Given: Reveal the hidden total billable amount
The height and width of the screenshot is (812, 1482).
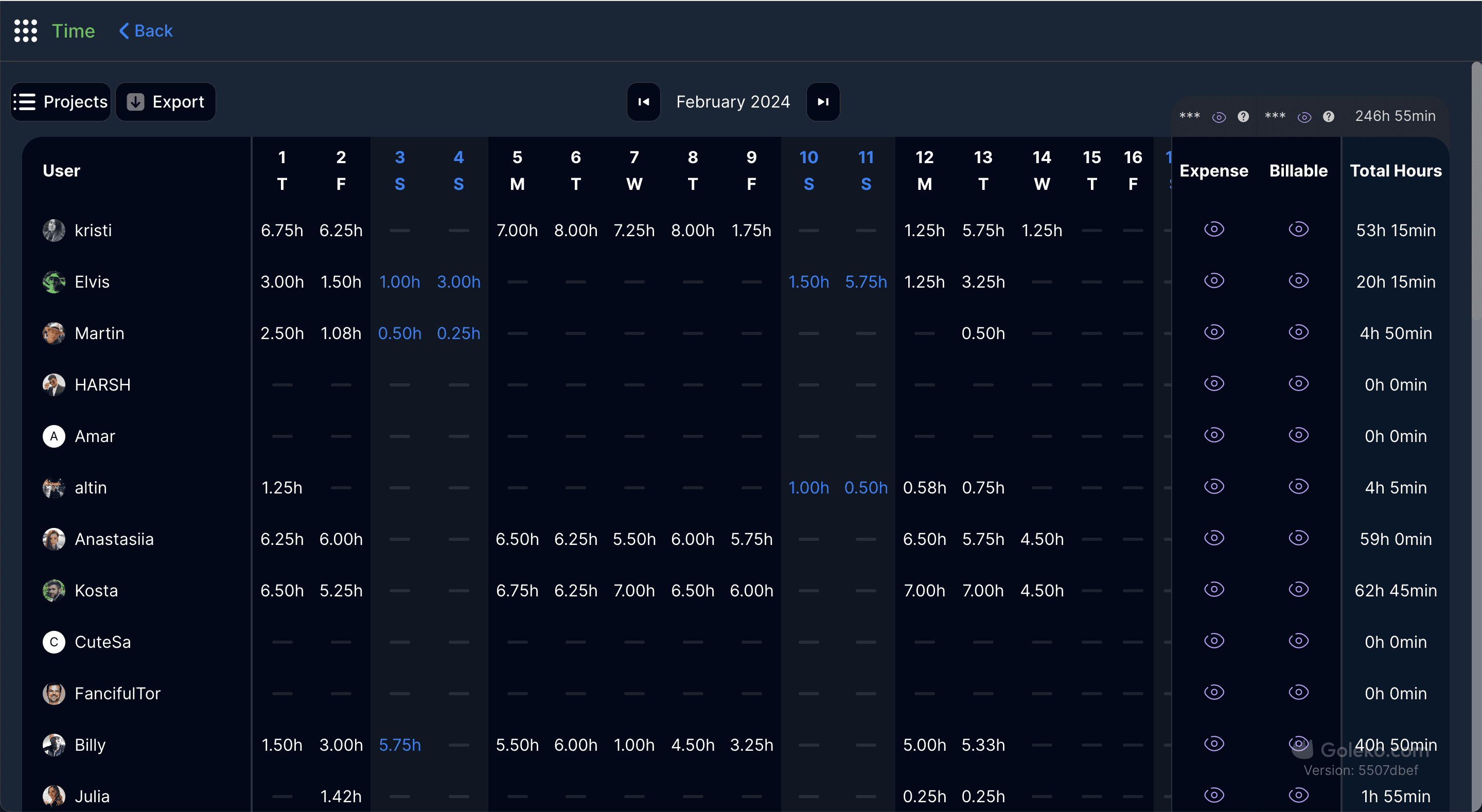Looking at the screenshot, I should click(1304, 117).
